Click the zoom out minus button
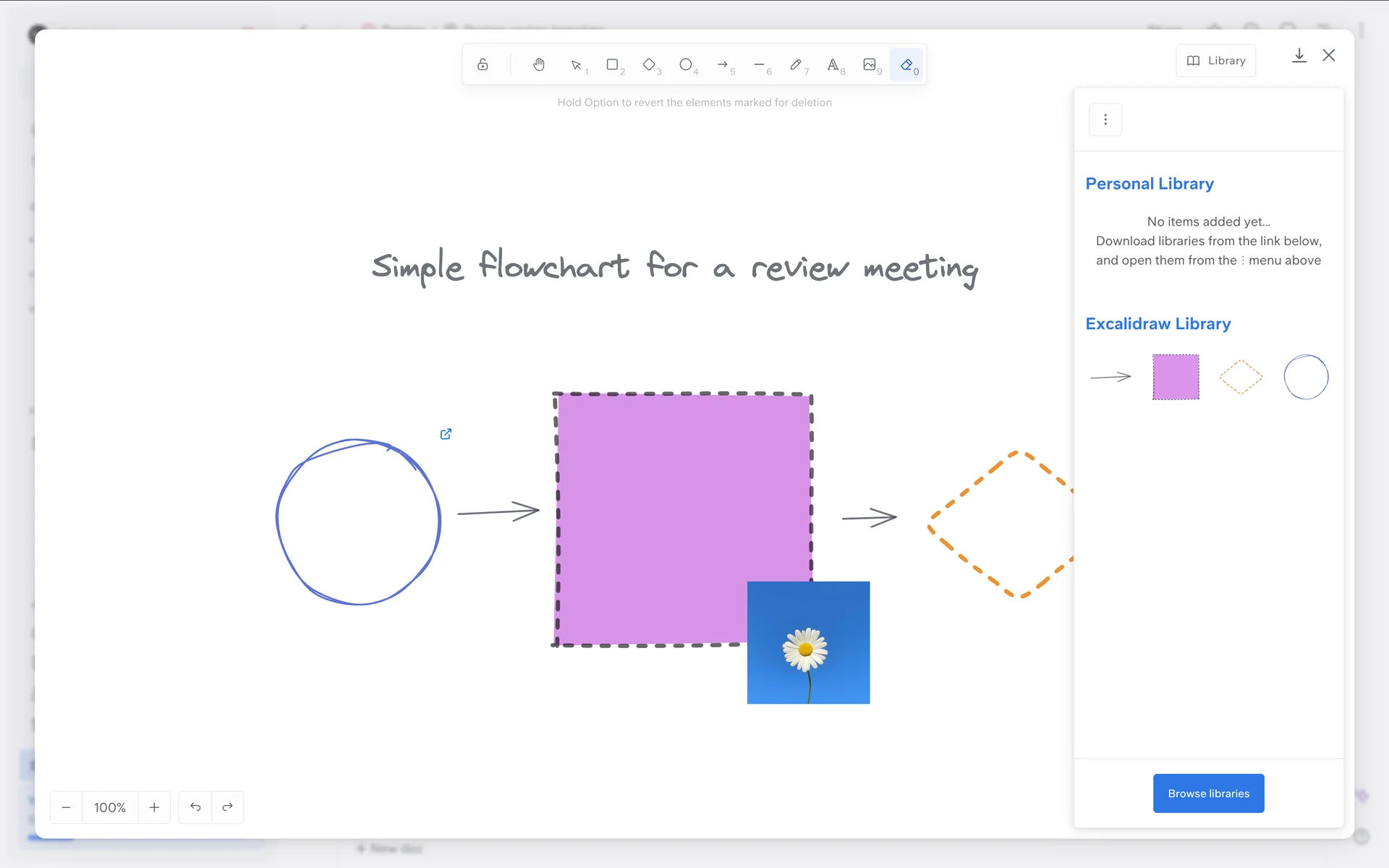 66,807
